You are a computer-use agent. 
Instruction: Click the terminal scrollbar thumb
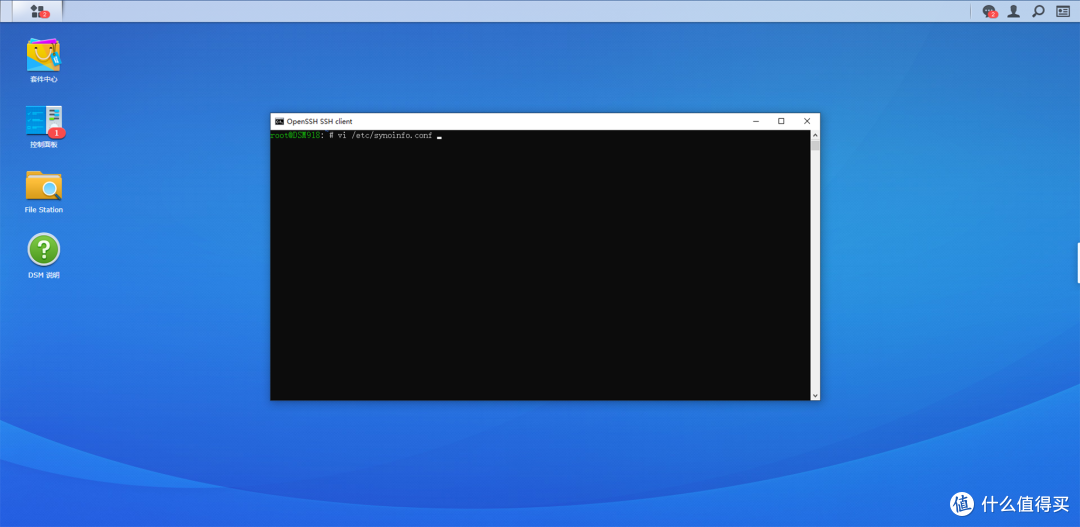click(x=815, y=146)
